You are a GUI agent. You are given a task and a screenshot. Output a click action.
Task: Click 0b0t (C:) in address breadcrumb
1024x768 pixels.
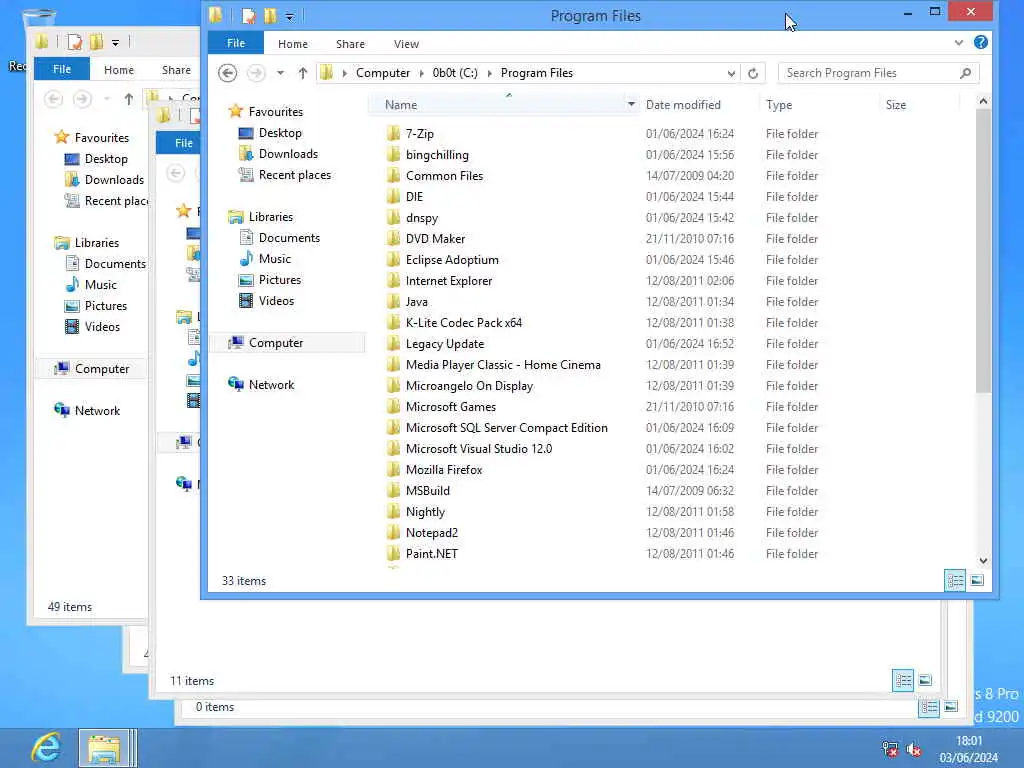tap(455, 73)
